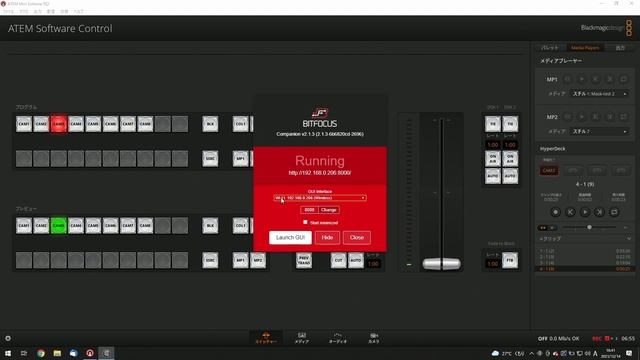Open the オーディオ page tab
640x360 pixels.
(338, 338)
